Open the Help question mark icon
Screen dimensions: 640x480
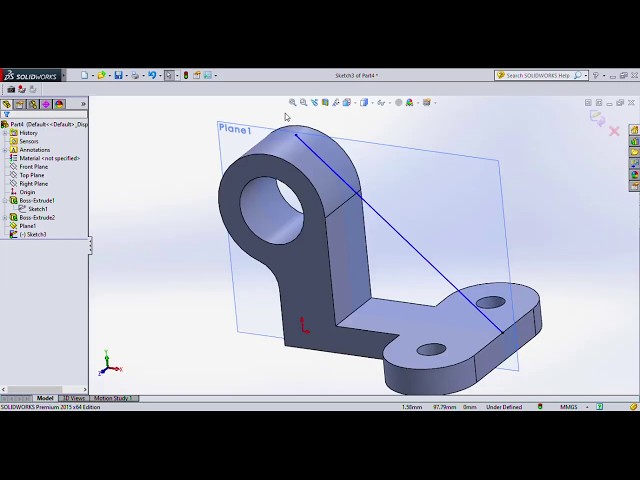pos(596,76)
